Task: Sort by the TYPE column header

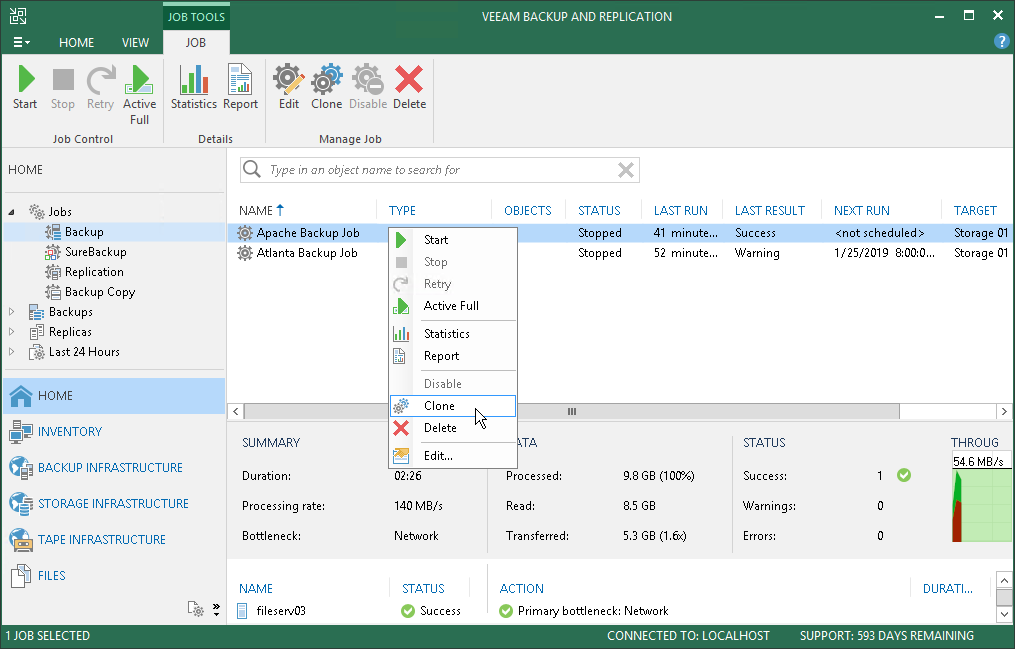Action: pyautogui.click(x=402, y=210)
